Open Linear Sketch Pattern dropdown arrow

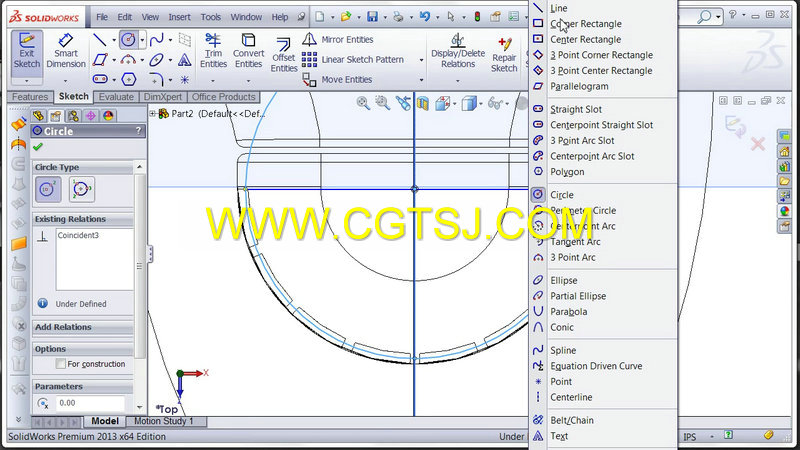coord(421,60)
